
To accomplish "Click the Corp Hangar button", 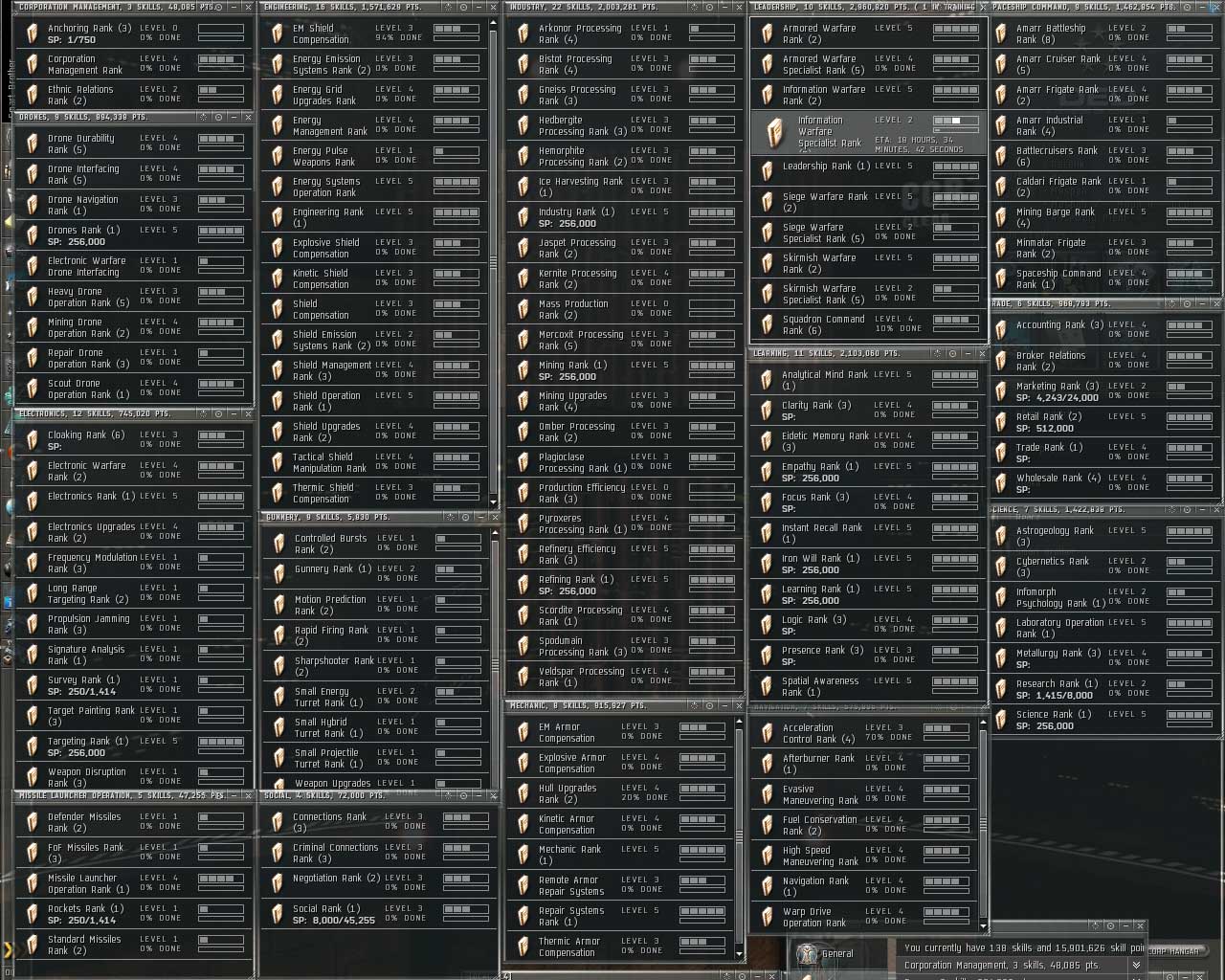I will click(x=1174, y=950).
